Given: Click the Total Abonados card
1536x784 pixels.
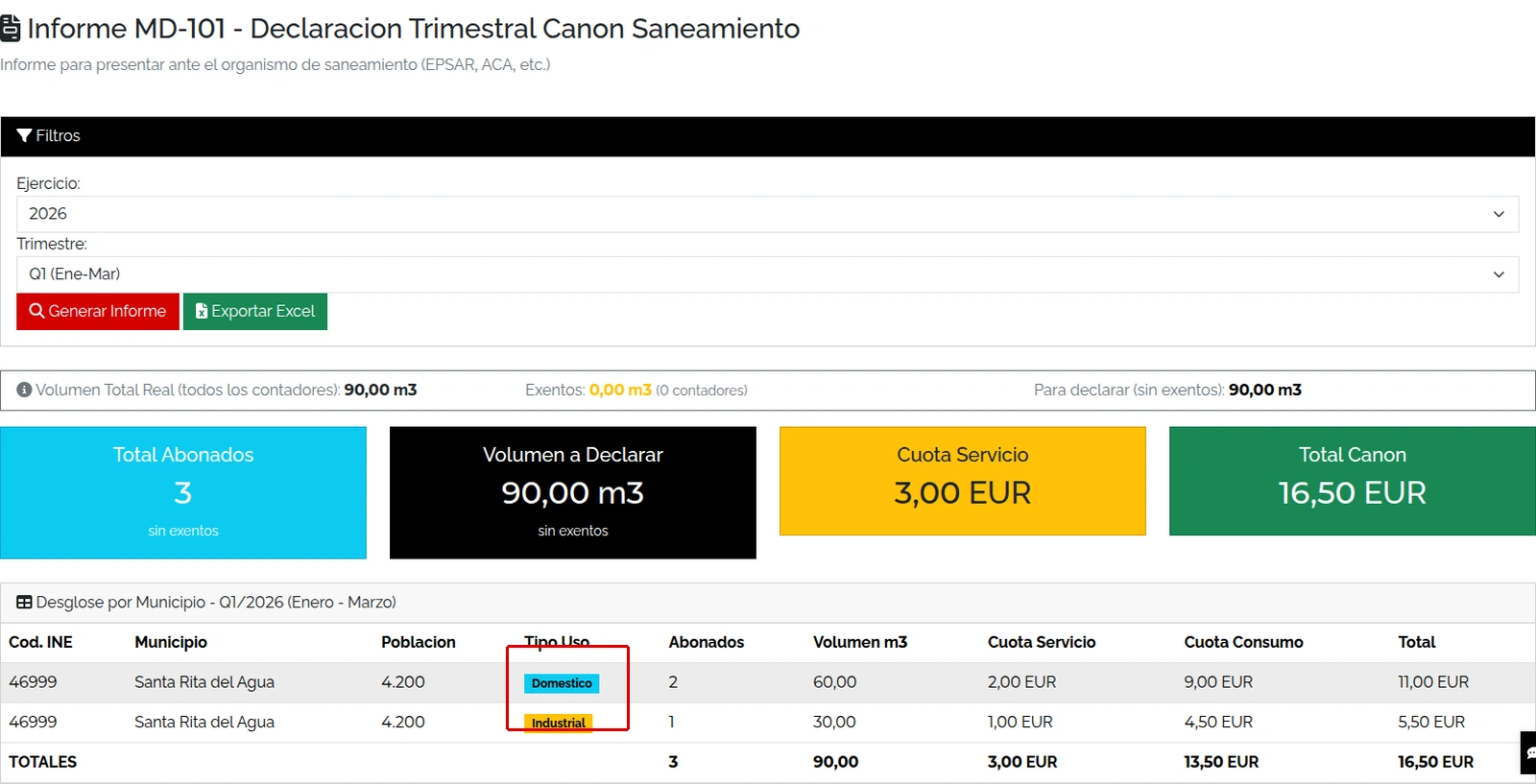Looking at the screenshot, I should click(183, 492).
